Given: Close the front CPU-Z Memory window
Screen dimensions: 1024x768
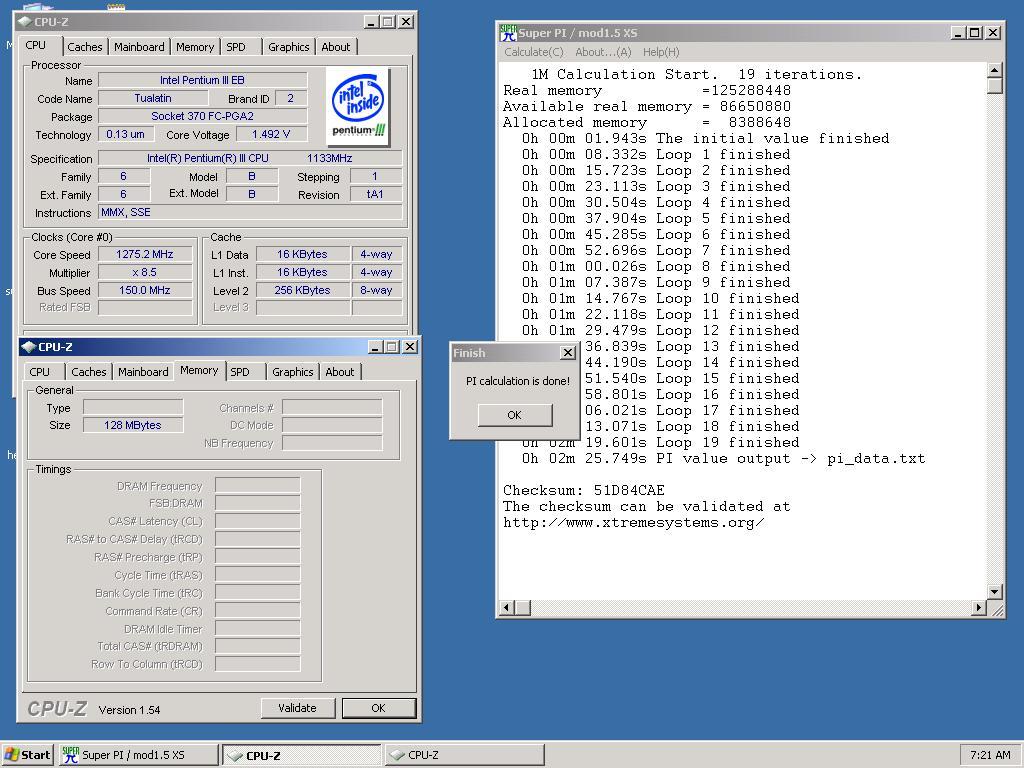Looking at the screenshot, I should click(409, 347).
